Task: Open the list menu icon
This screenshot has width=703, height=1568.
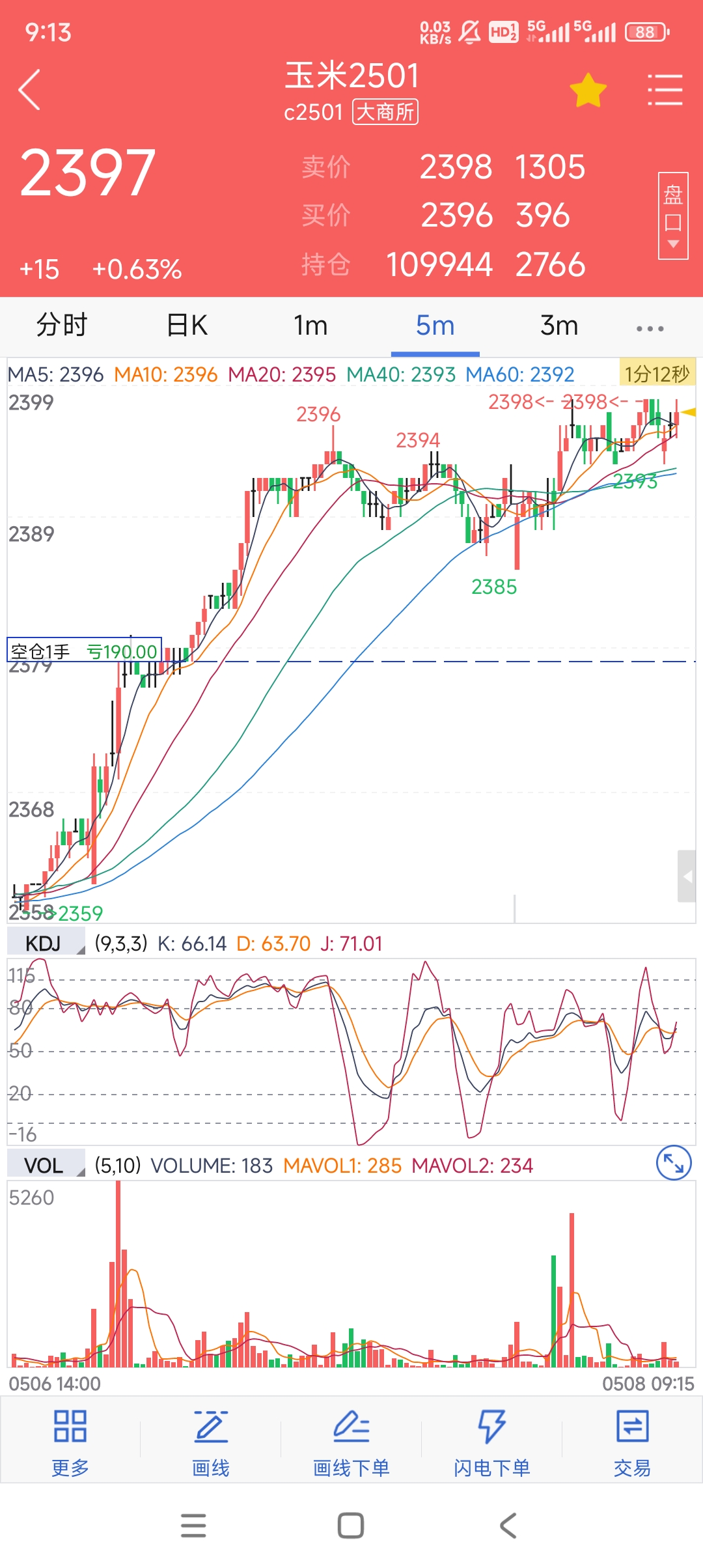Action: point(665,90)
